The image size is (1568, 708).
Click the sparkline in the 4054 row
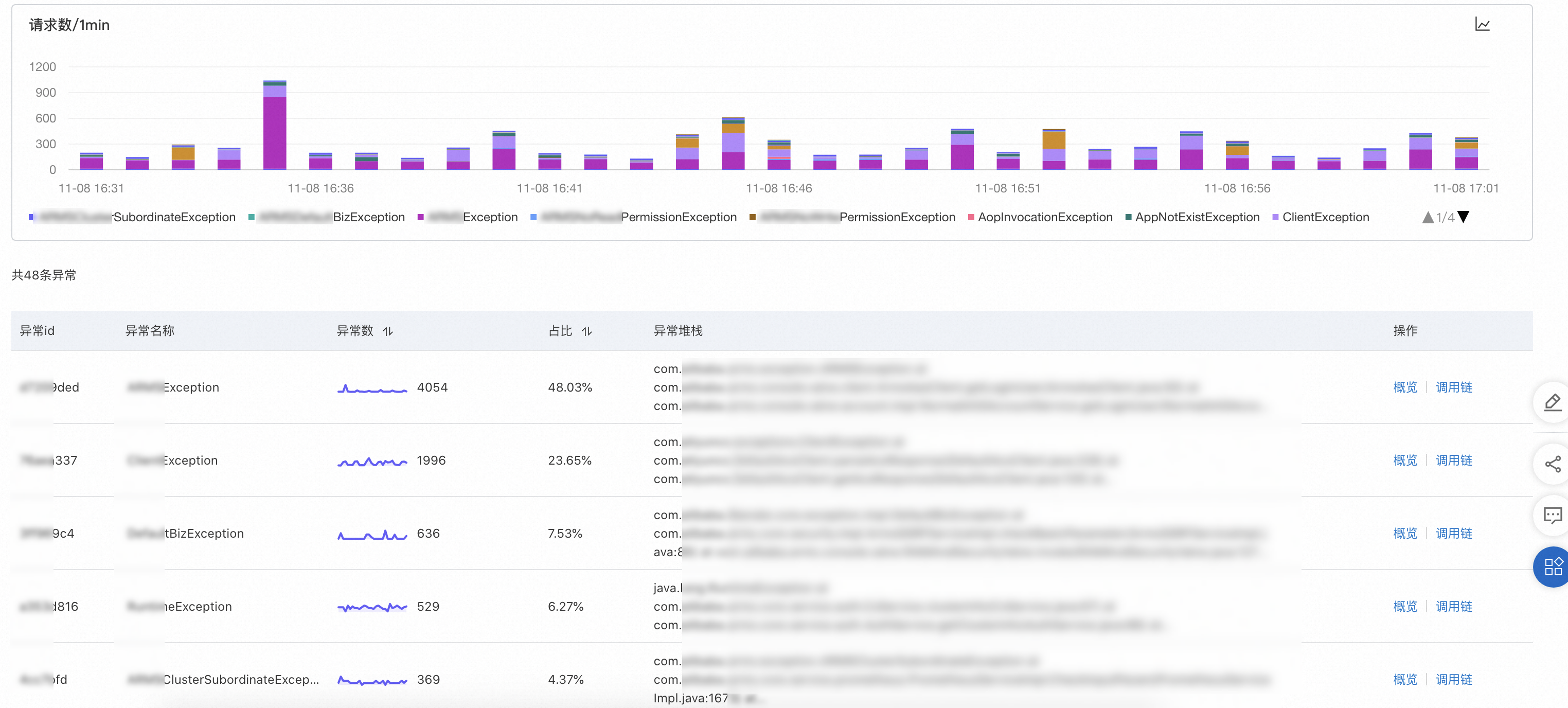[372, 388]
